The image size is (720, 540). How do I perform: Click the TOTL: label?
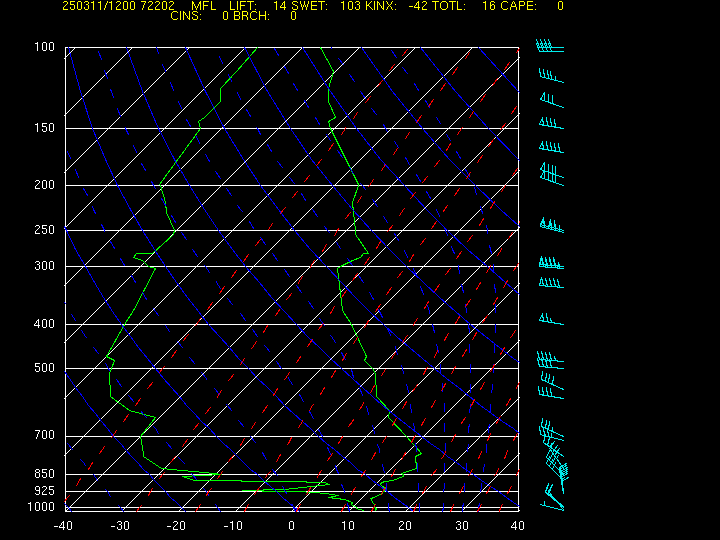click(449, 6)
